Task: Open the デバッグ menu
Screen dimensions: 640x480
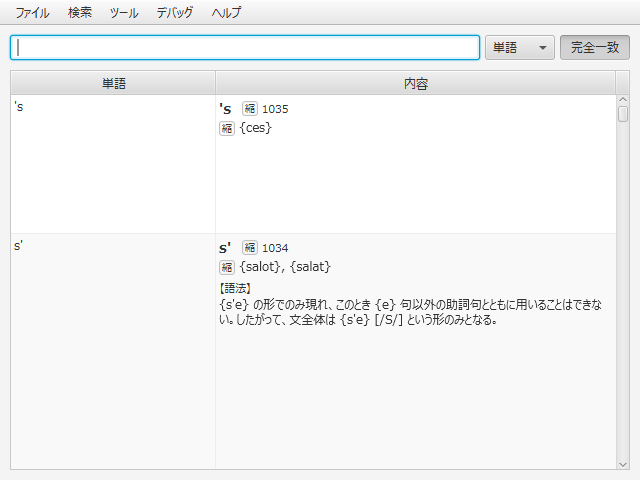Action: click(175, 13)
